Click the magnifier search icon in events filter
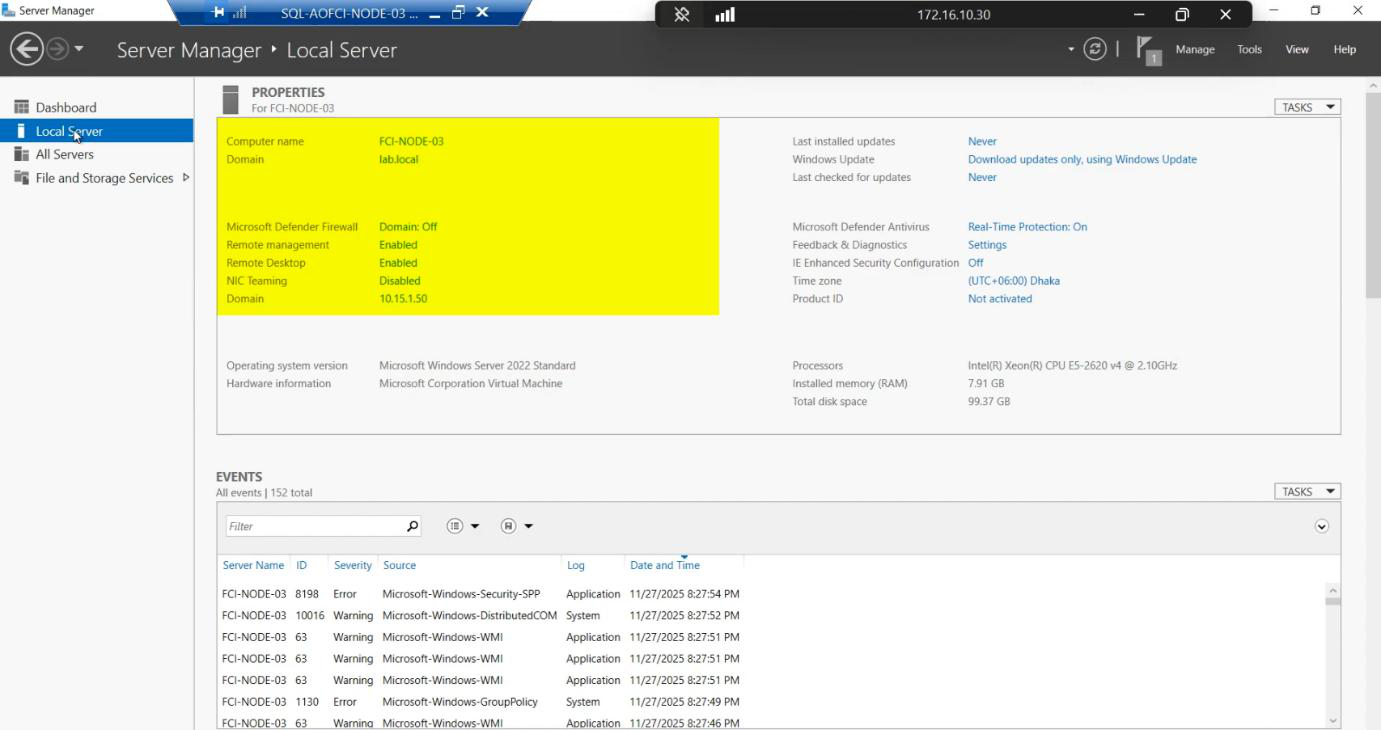The height and width of the screenshot is (730, 1381). 412,526
